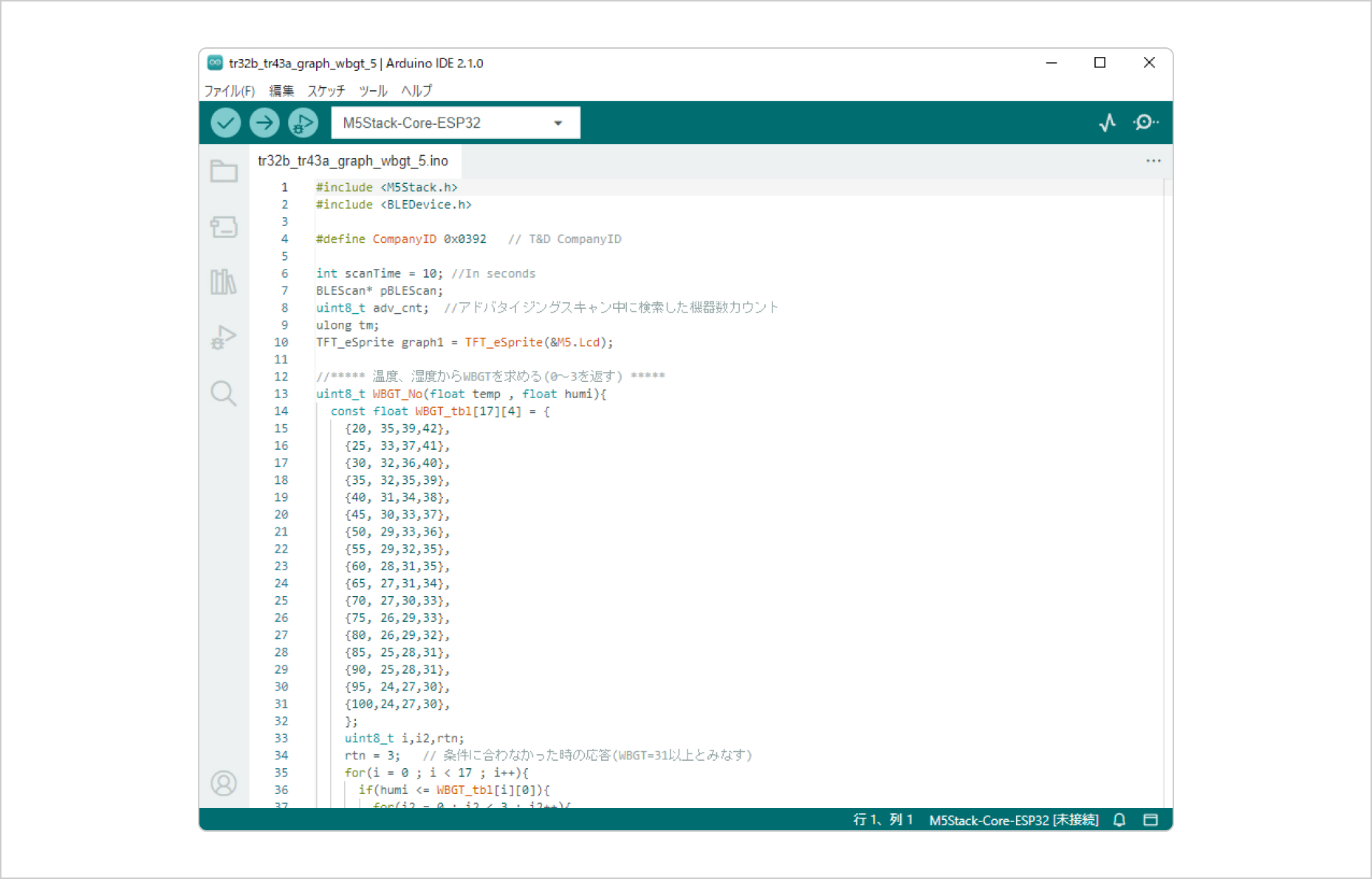
Task: Close the Arduino IDE window
Action: (x=1149, y=63)
